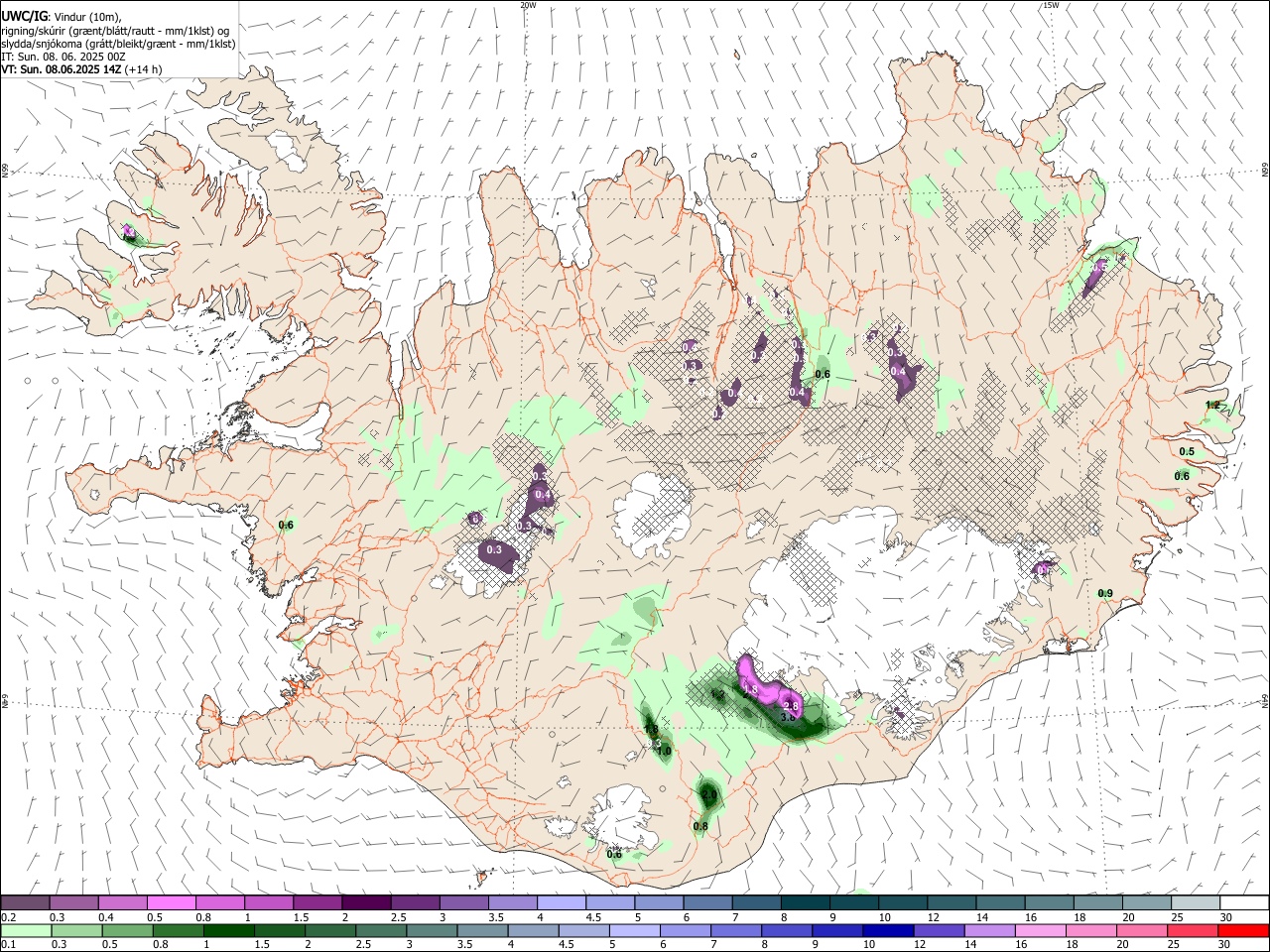
Task: Click the '(+14 h)' forecast offset text
Action: tap(144, 69)
